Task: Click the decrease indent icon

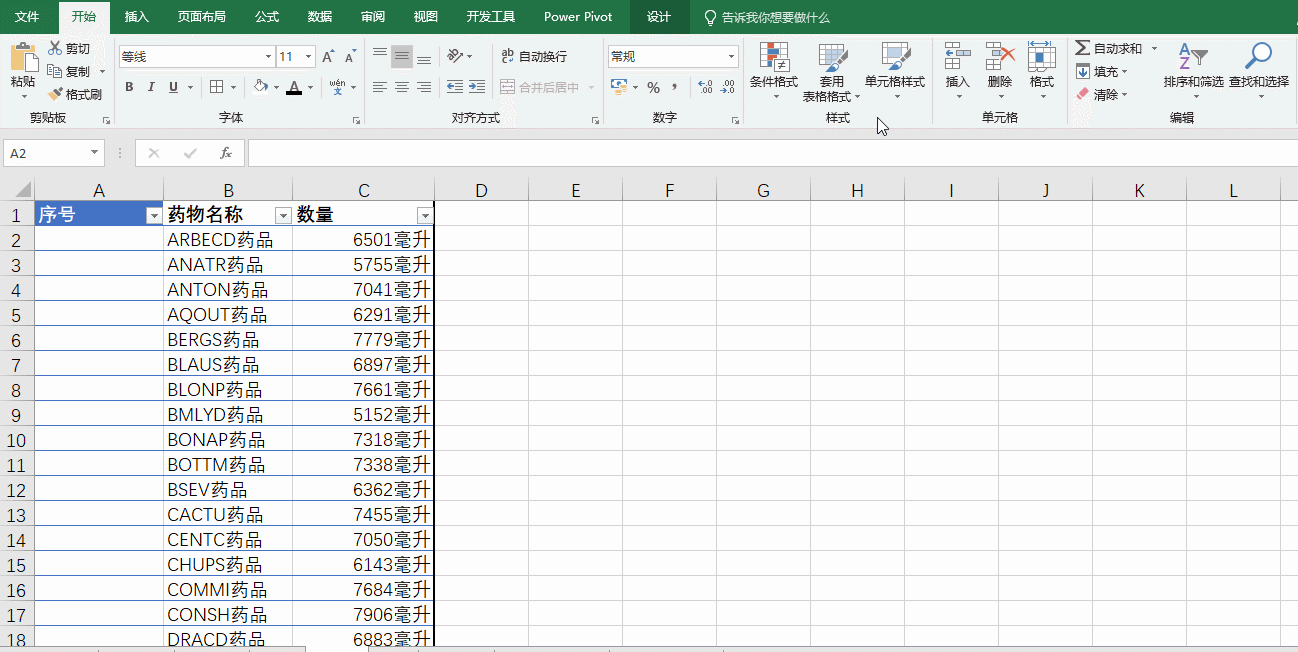Action: pos(455,87)
